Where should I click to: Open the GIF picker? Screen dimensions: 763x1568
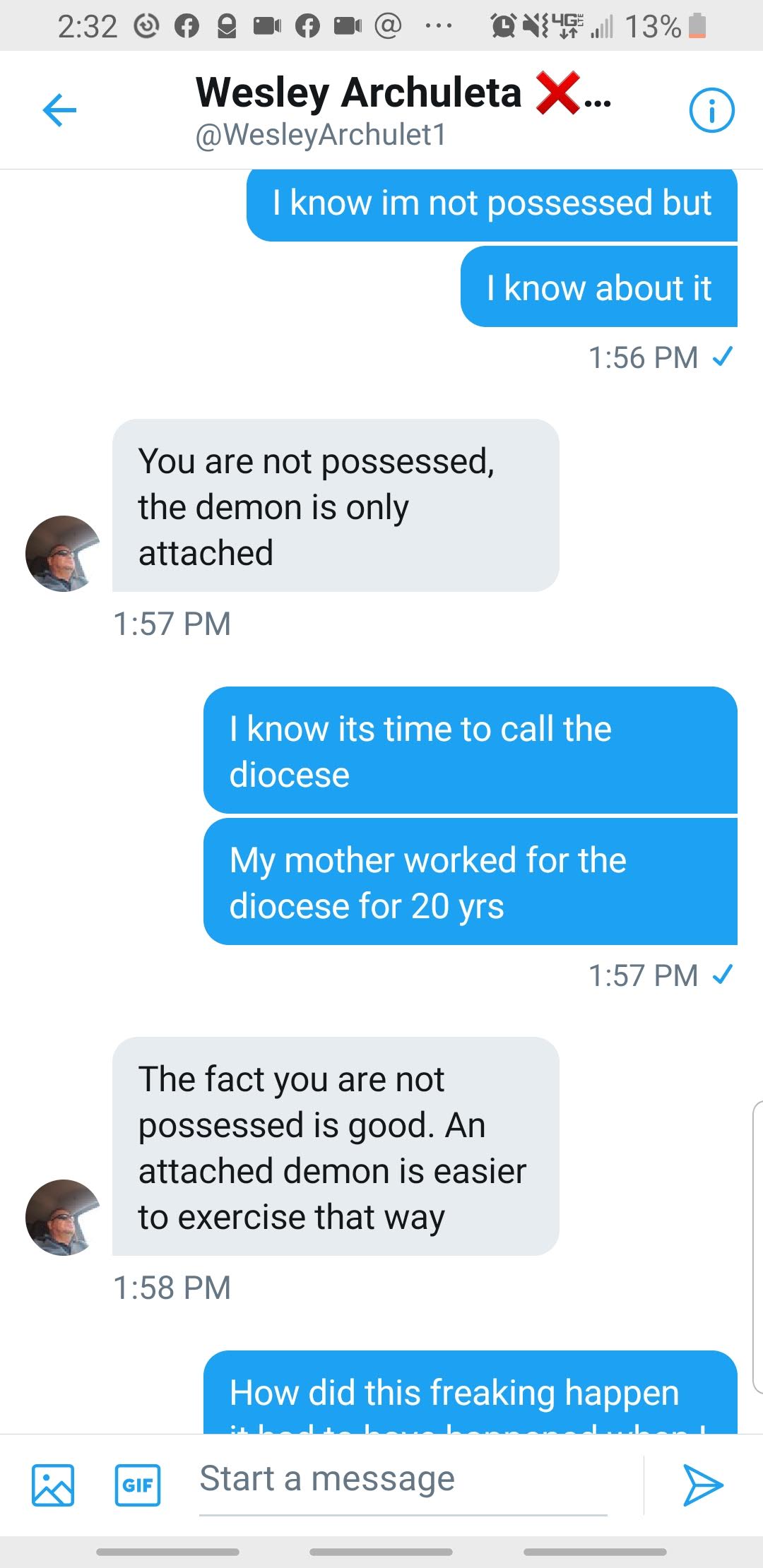click(138, 1485)
